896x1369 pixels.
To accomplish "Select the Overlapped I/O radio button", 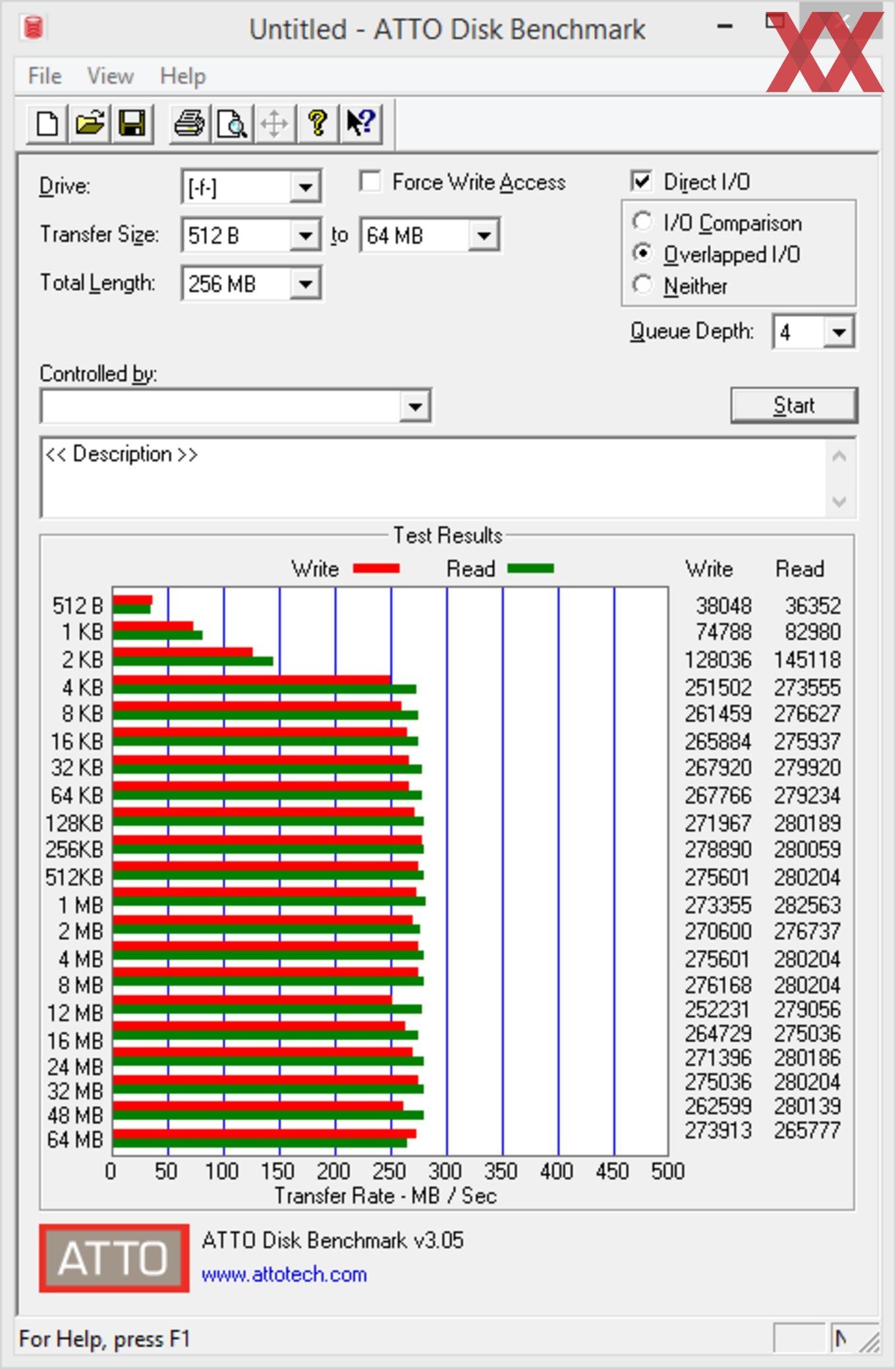I will [642, 253].
